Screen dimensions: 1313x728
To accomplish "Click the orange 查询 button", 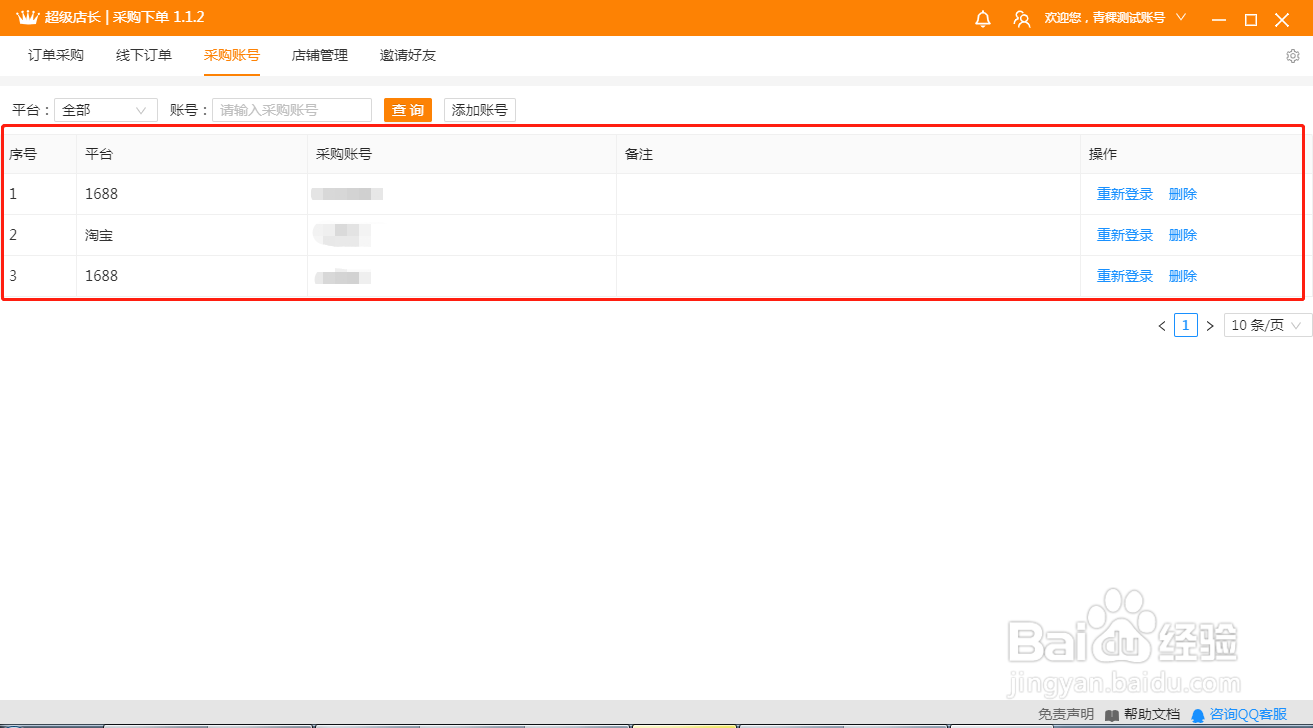I will [x=408, y=110].
